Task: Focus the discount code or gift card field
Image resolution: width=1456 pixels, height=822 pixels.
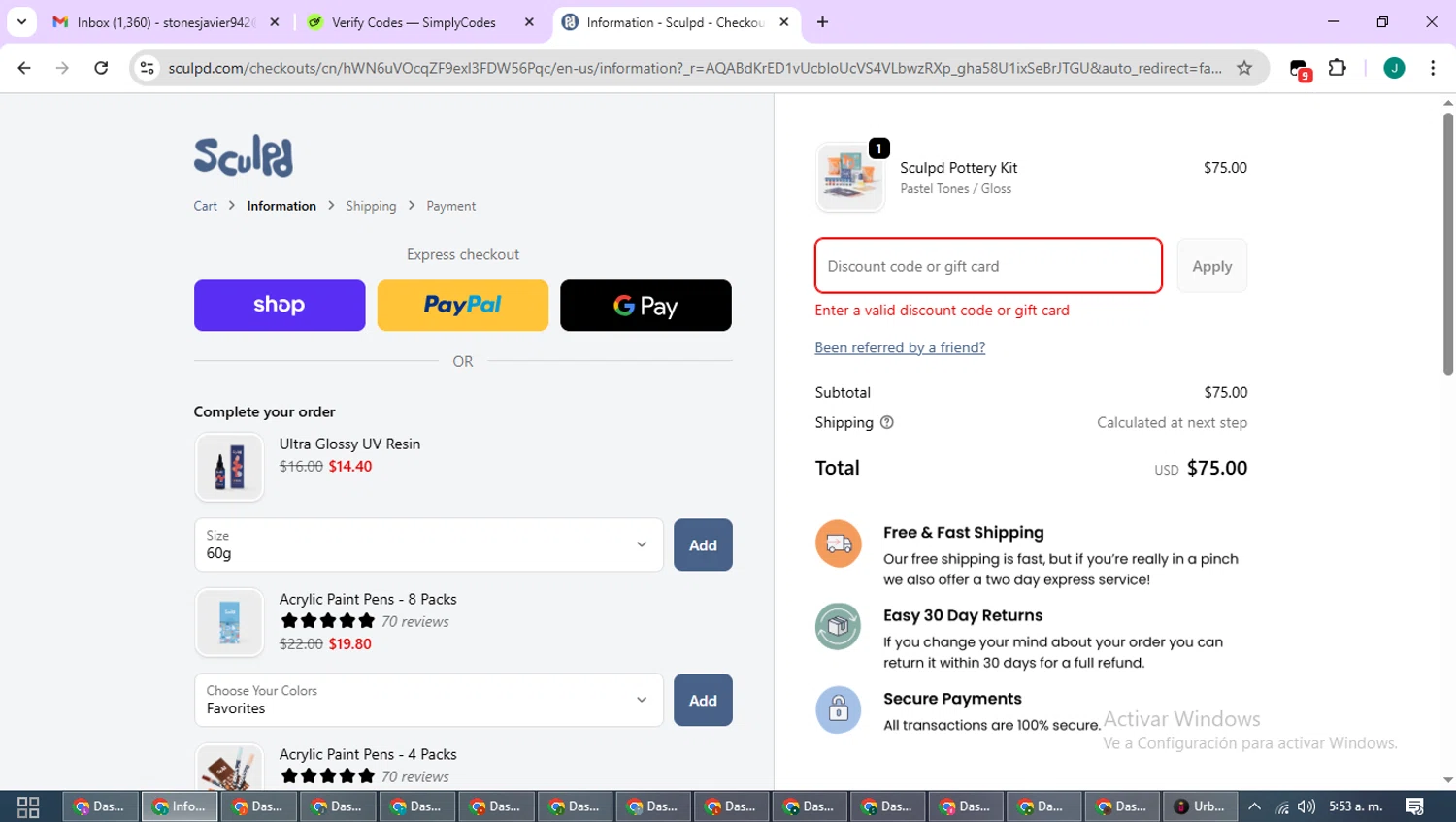Action: click(988, 266)
